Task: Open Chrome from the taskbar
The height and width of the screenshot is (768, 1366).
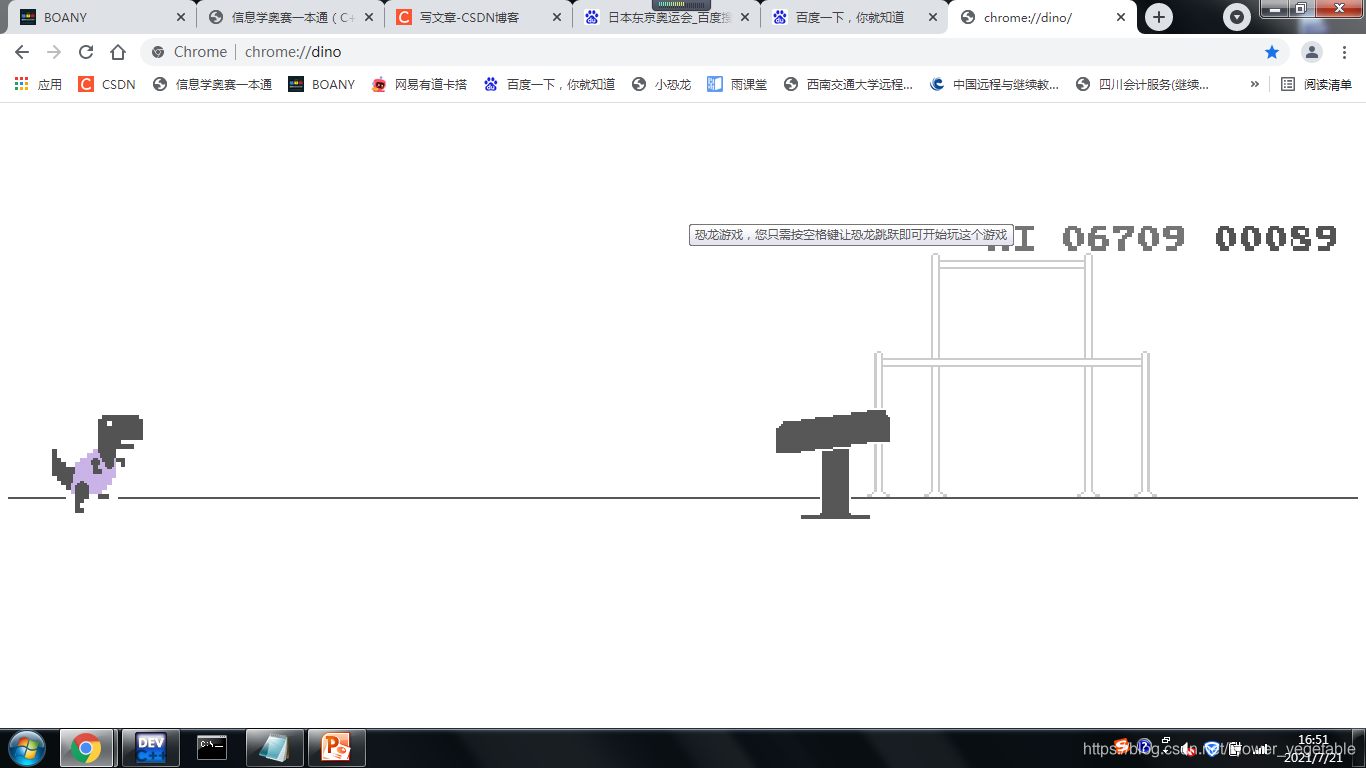Action: point(86,748)
